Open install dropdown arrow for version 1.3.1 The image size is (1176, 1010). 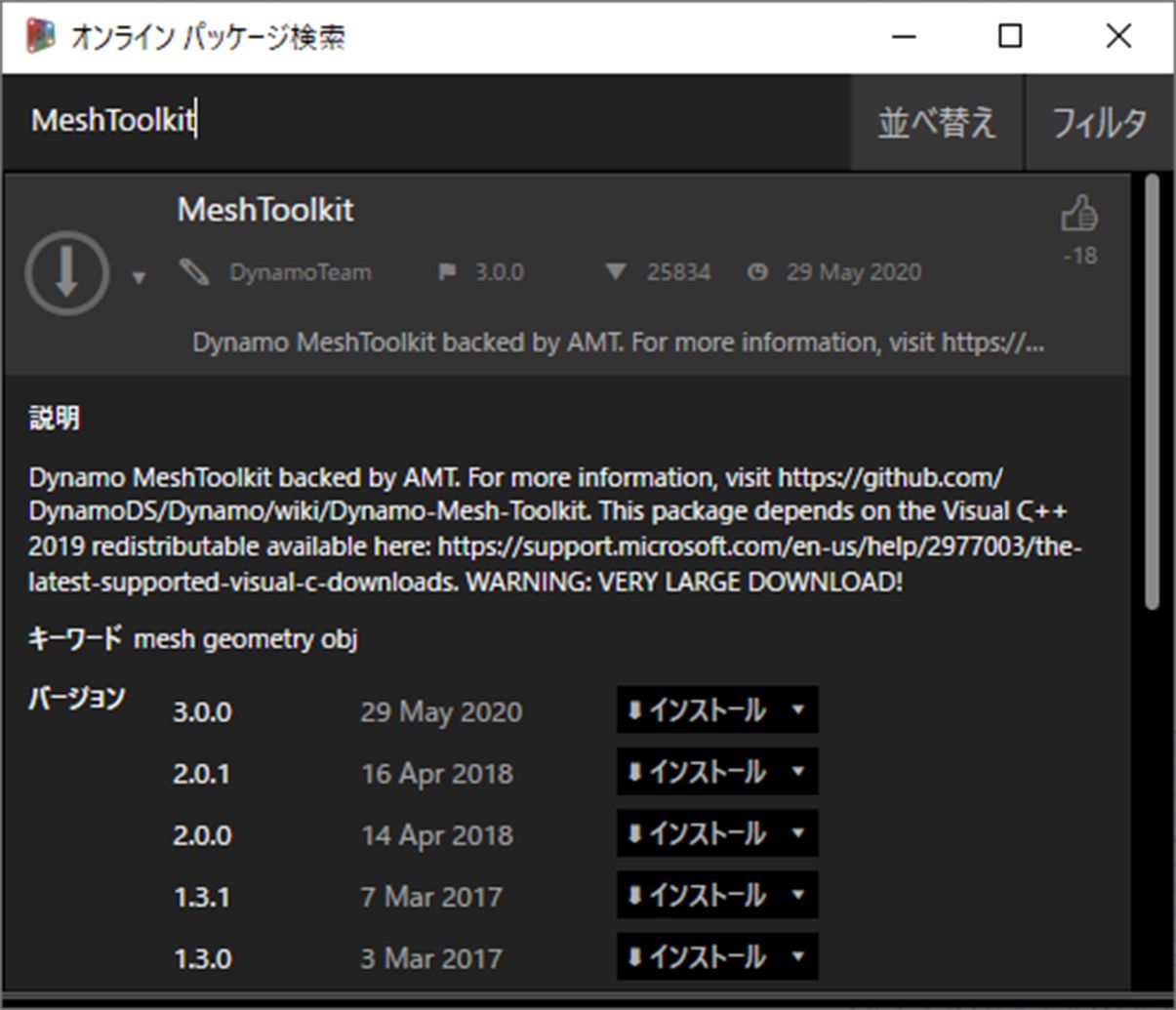point(798,894)
